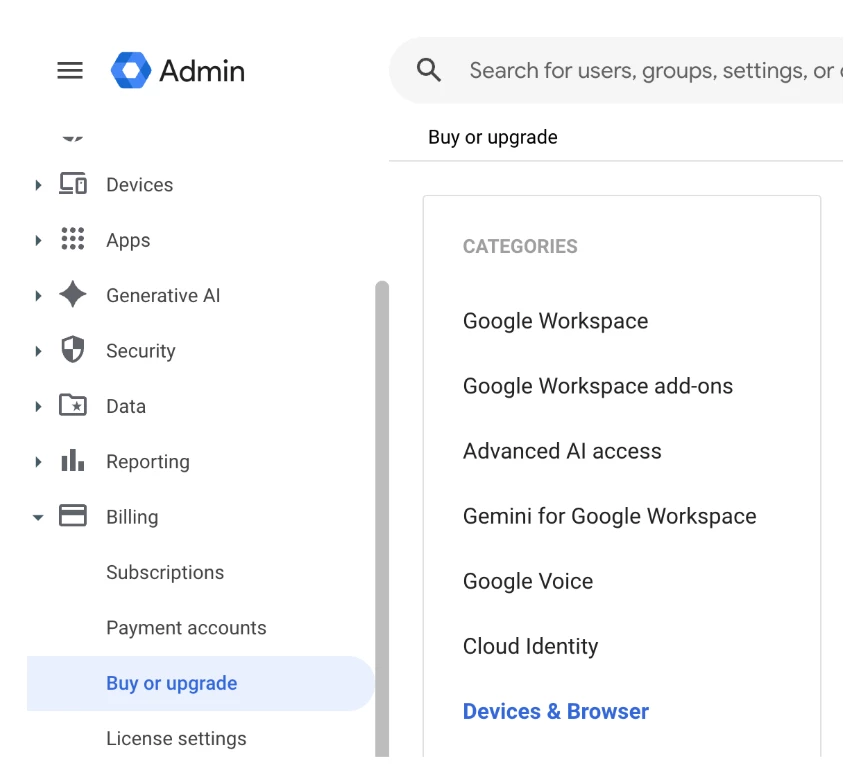Open the Devices menu label
The height and width of the screenshot is (784, 862).
click(x=140, y=185)
